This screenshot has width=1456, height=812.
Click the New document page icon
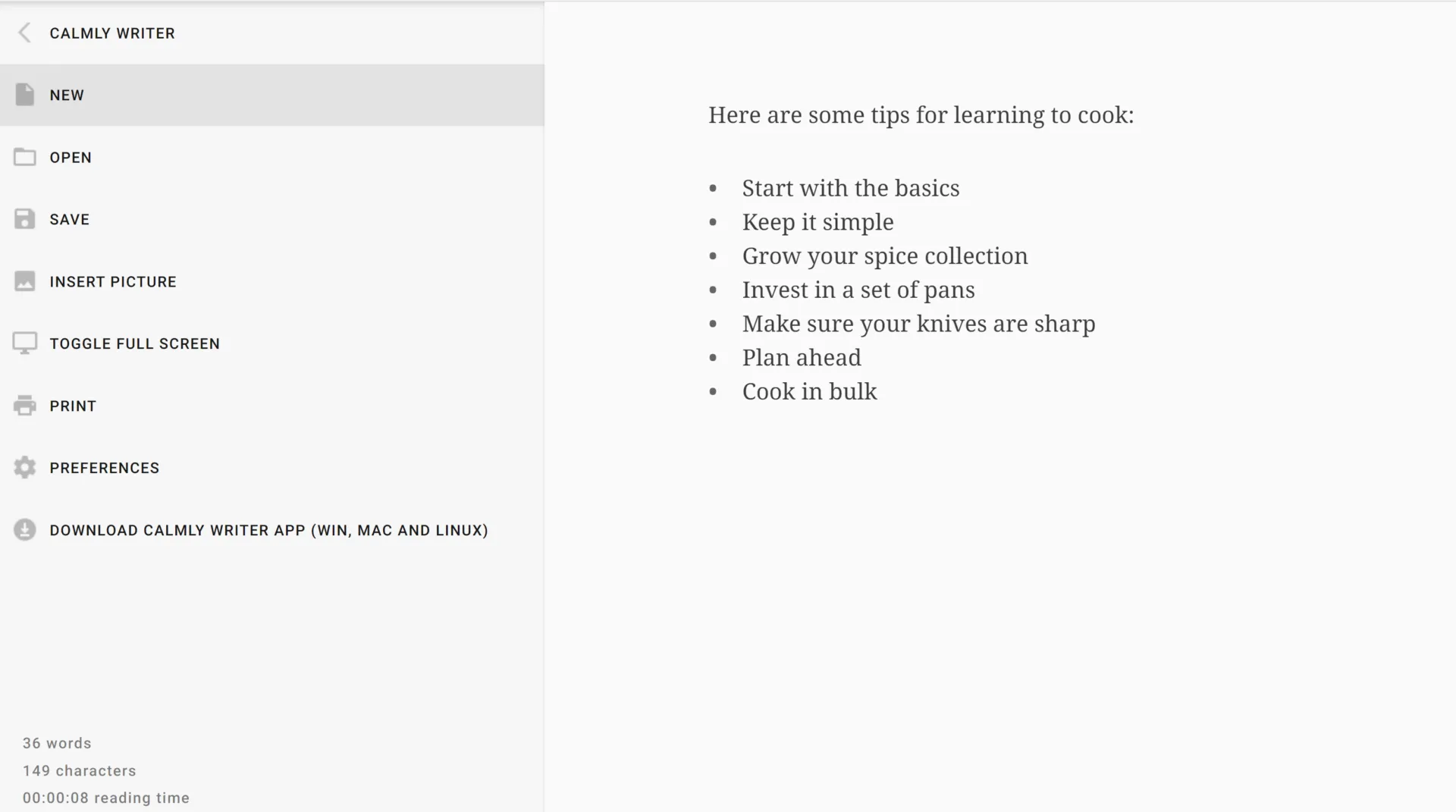point(24,95)
